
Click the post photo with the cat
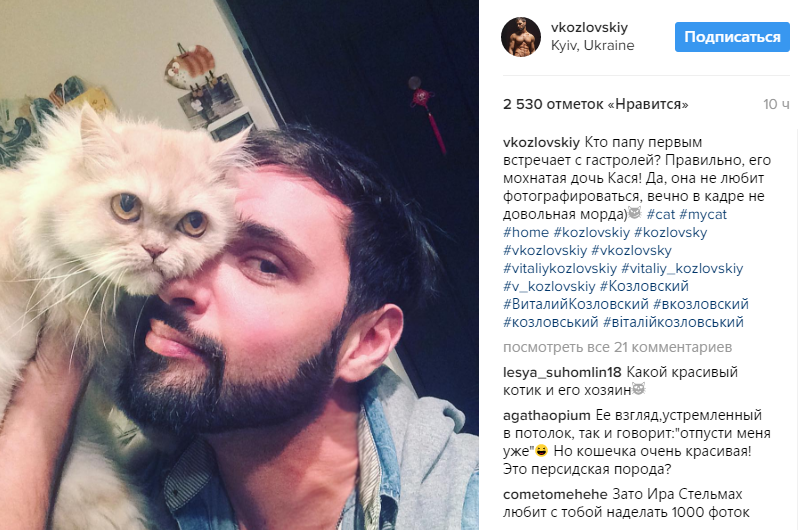(x=239, y=265)
